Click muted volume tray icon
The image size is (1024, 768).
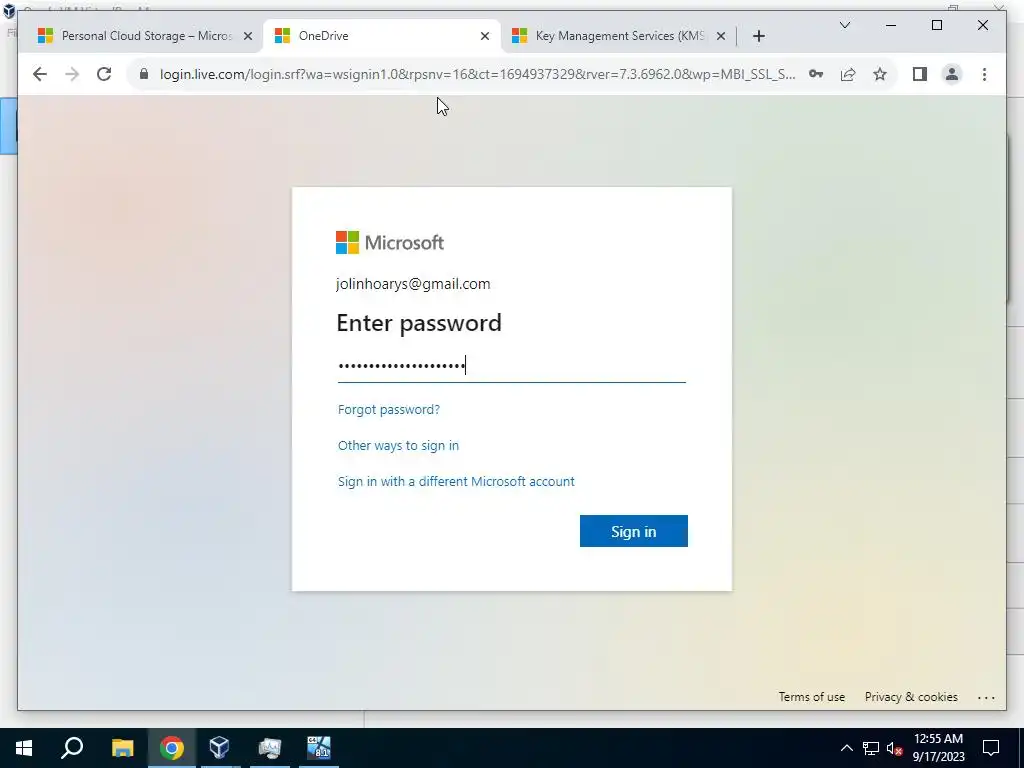pyautogui.click(x=895, y=748)
